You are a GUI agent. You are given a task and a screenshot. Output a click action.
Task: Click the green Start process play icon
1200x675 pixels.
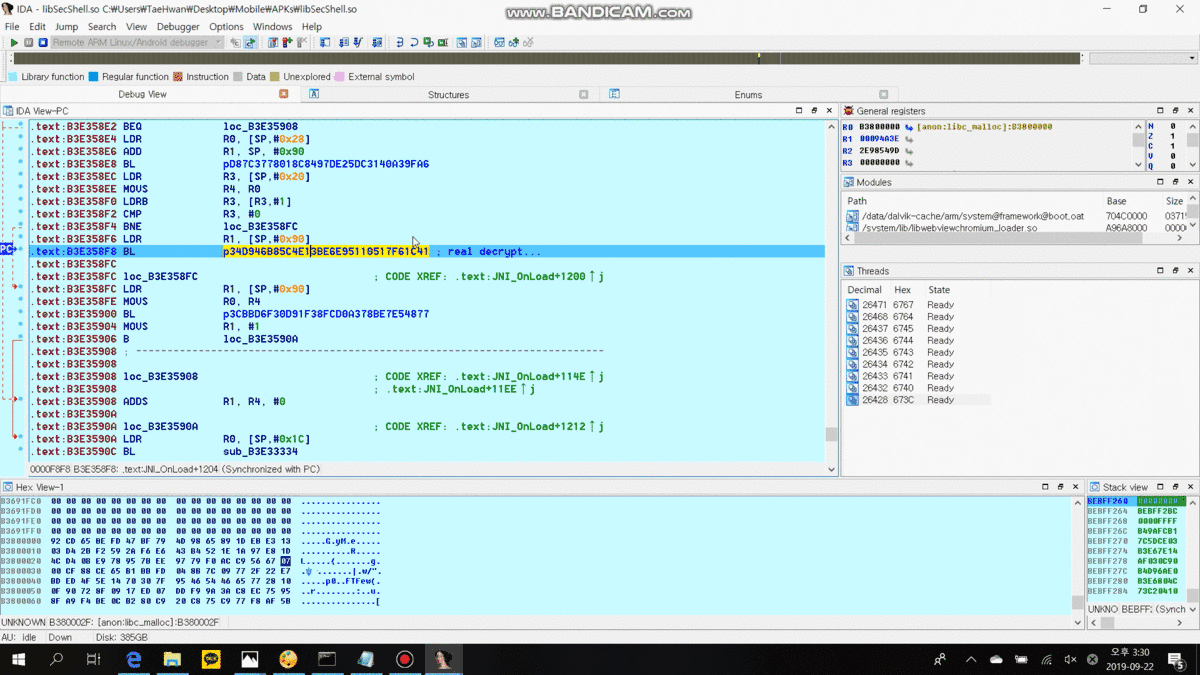click(14, 43)
